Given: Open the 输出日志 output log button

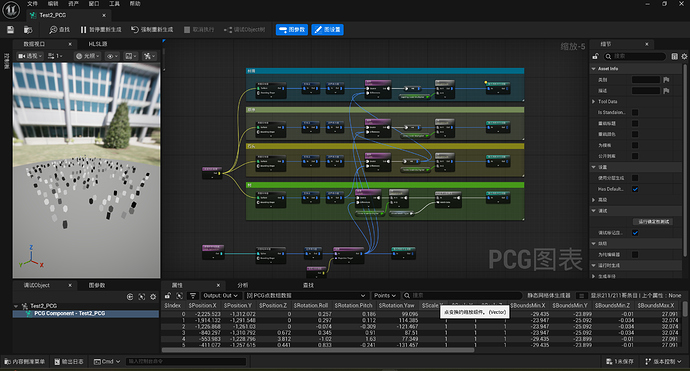Looking at the screenshot, I should pyautogui.click(x=69, y=361).
